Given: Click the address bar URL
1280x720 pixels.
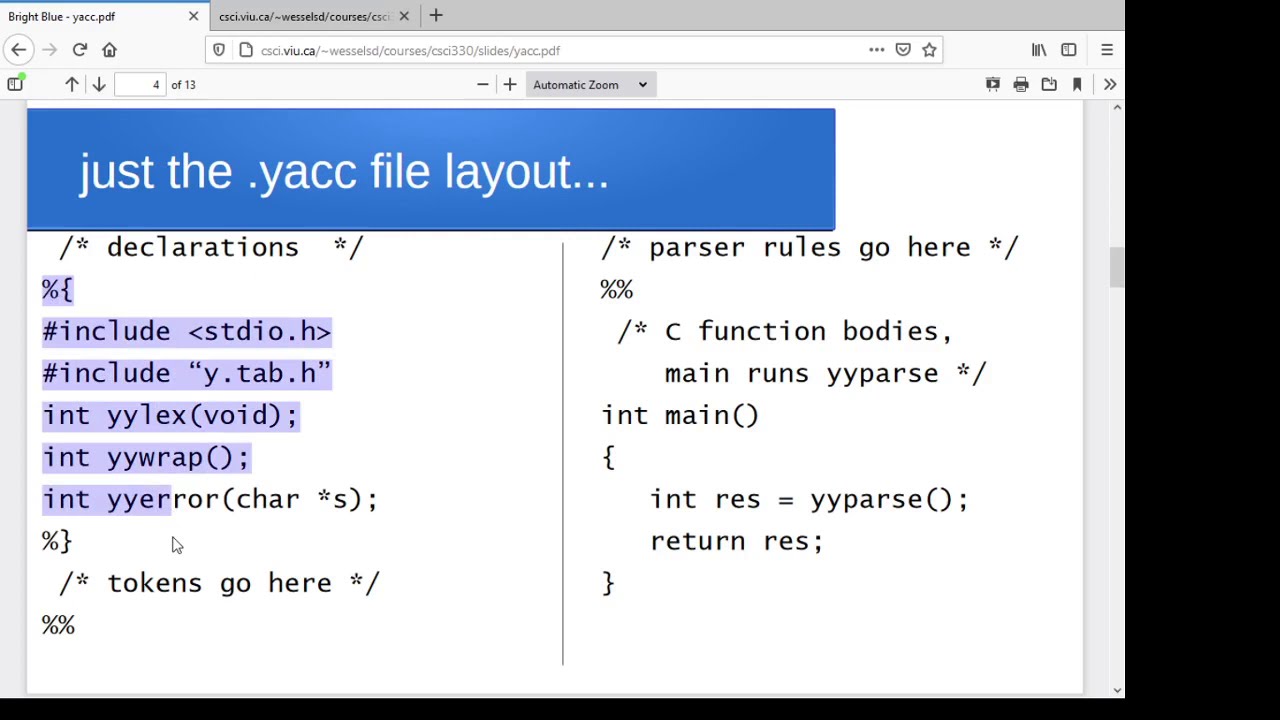Looking at the screenshot, I should point(410,50).
